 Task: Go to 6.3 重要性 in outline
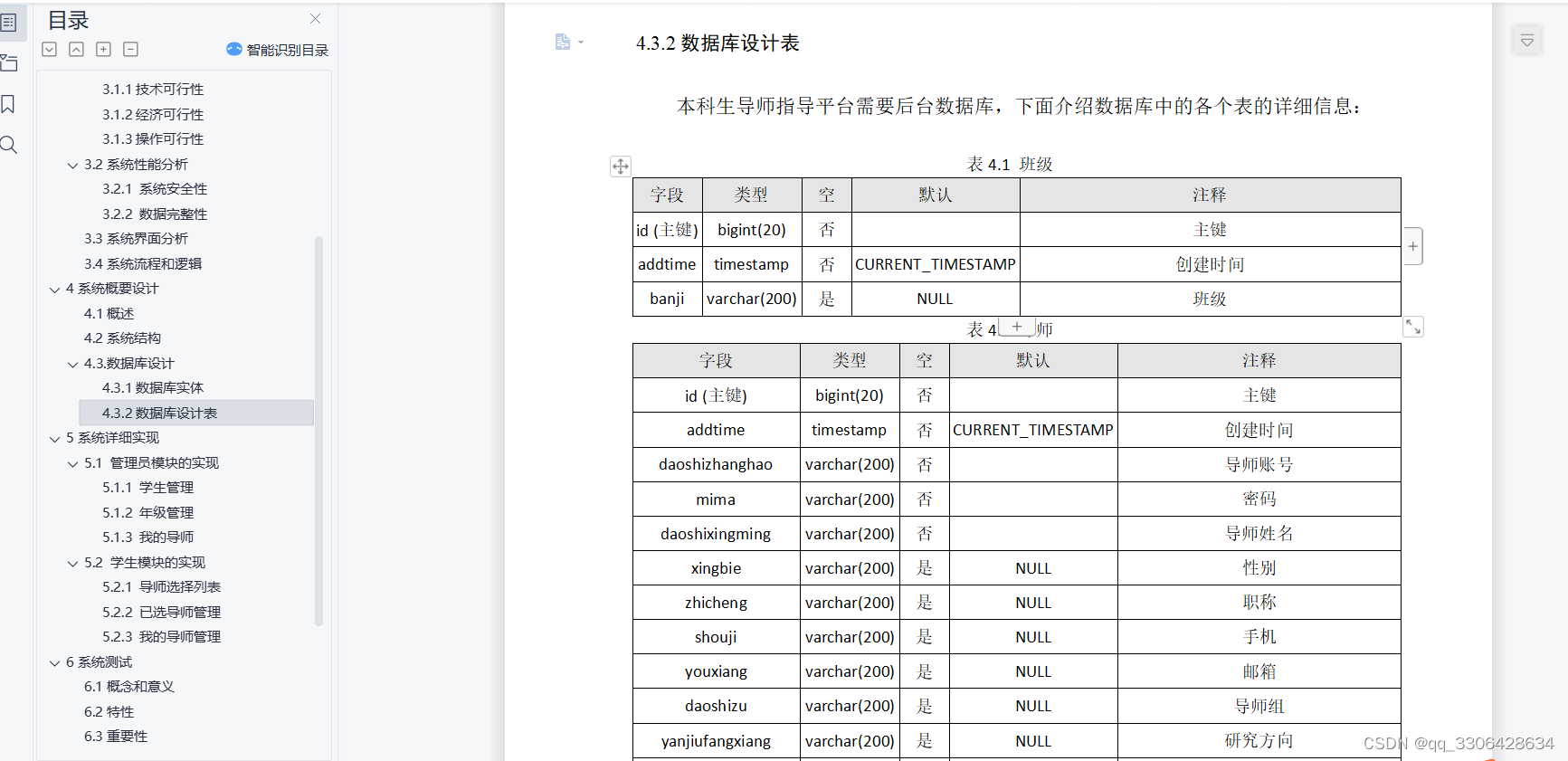coord(116,736)
